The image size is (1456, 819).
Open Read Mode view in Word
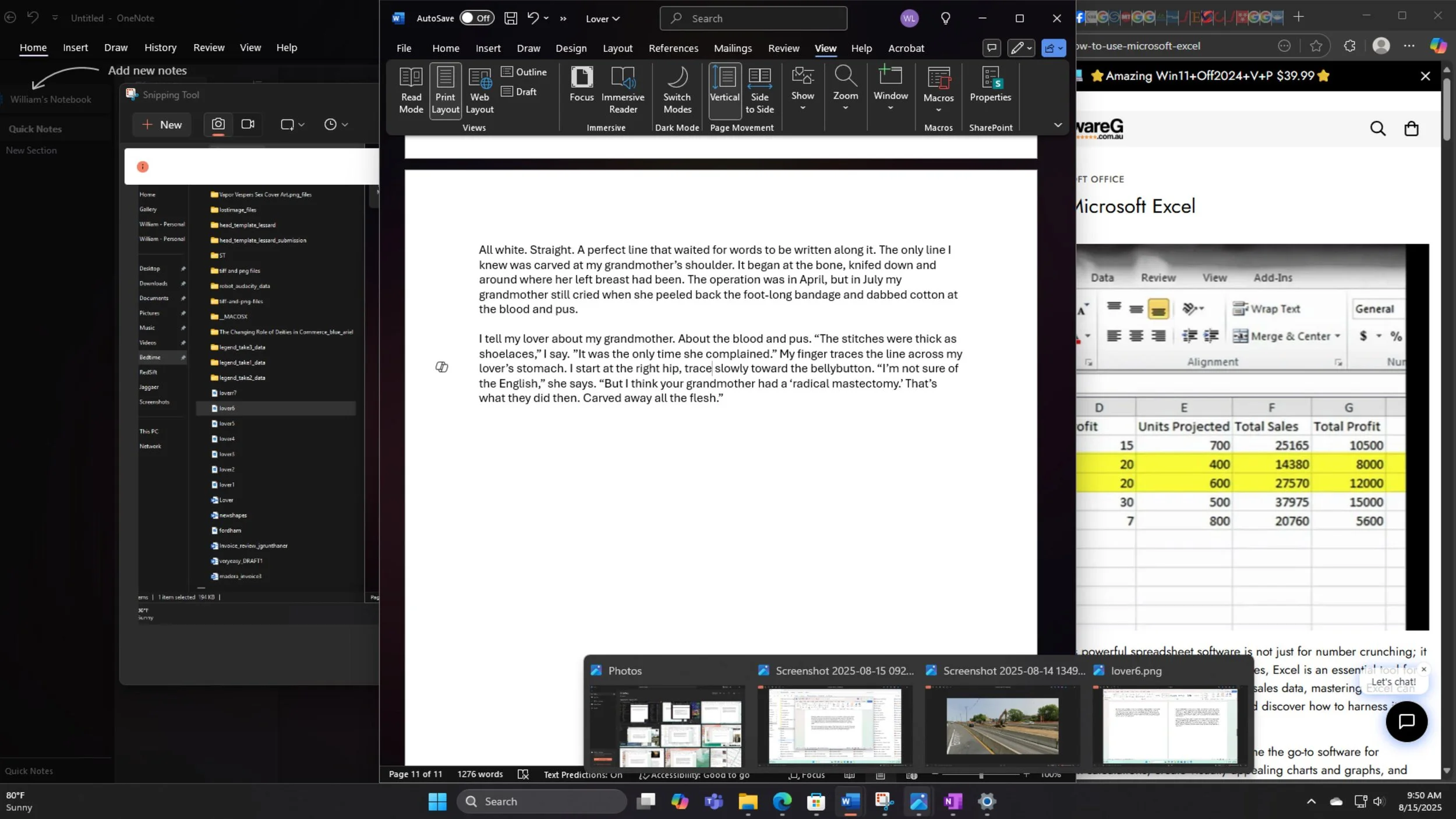click(x=411, y=90)
